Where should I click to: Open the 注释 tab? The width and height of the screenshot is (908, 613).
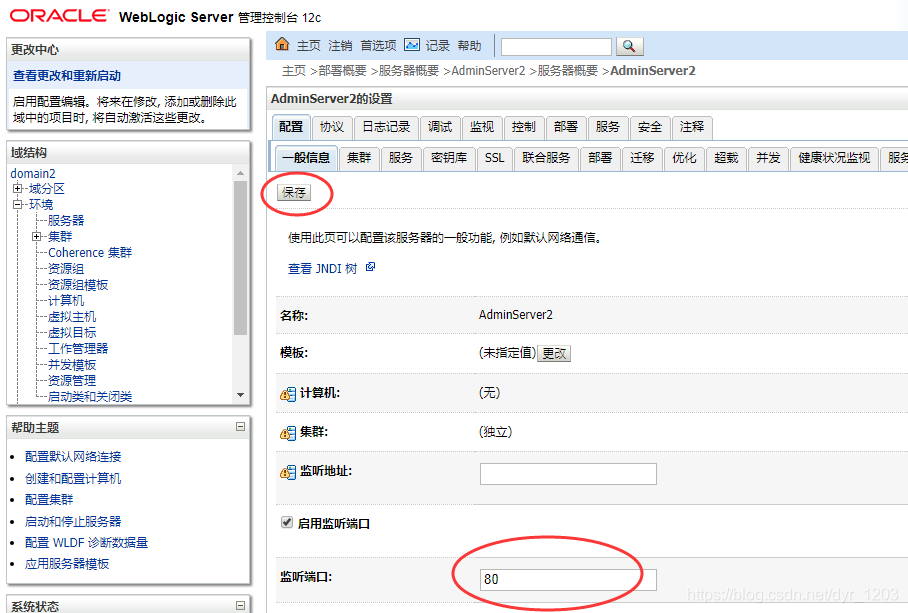pos(692,127)
